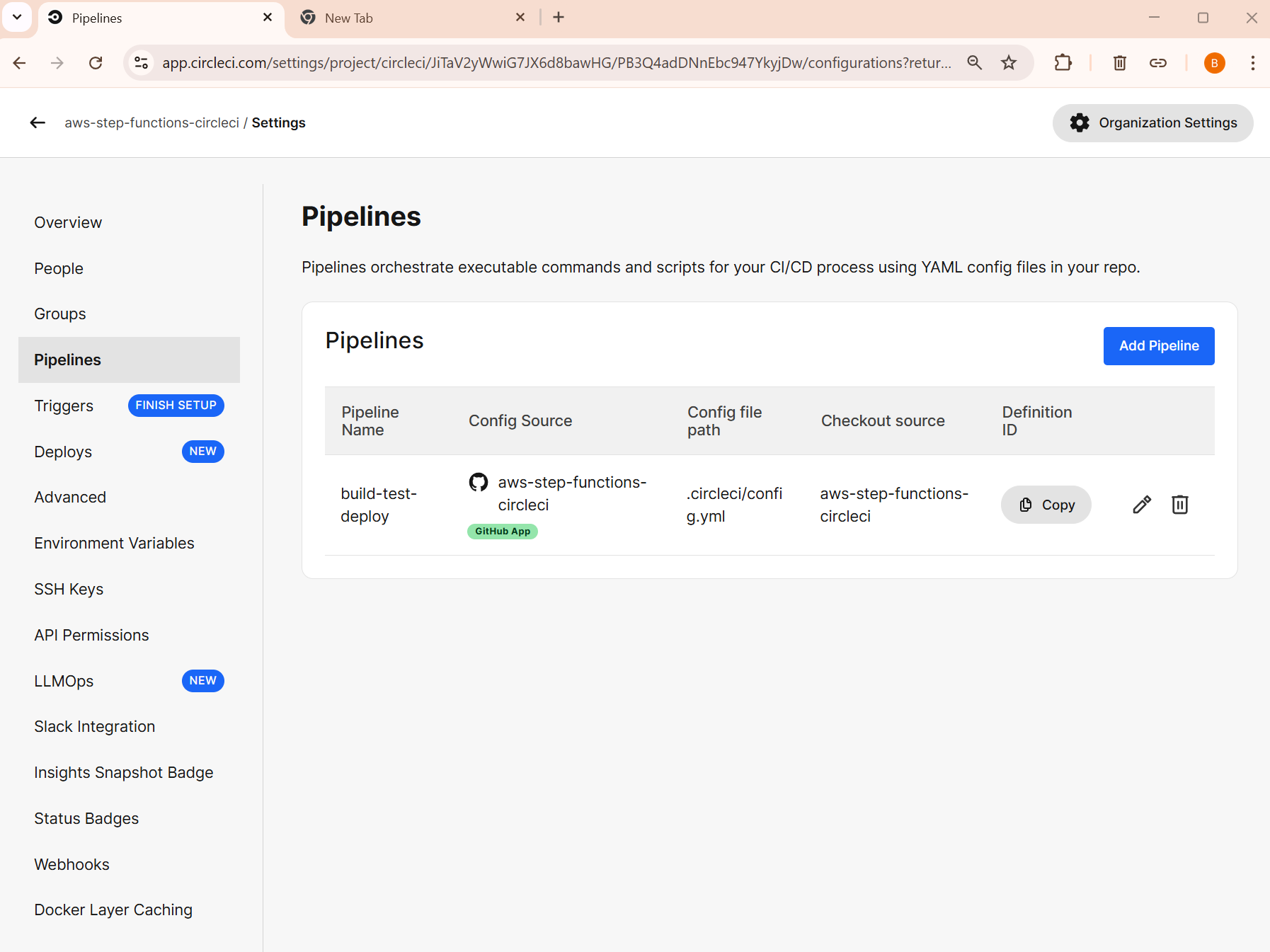Click the GitHub logo in Config Source column

pyautogui.click(x=479, y=482)
